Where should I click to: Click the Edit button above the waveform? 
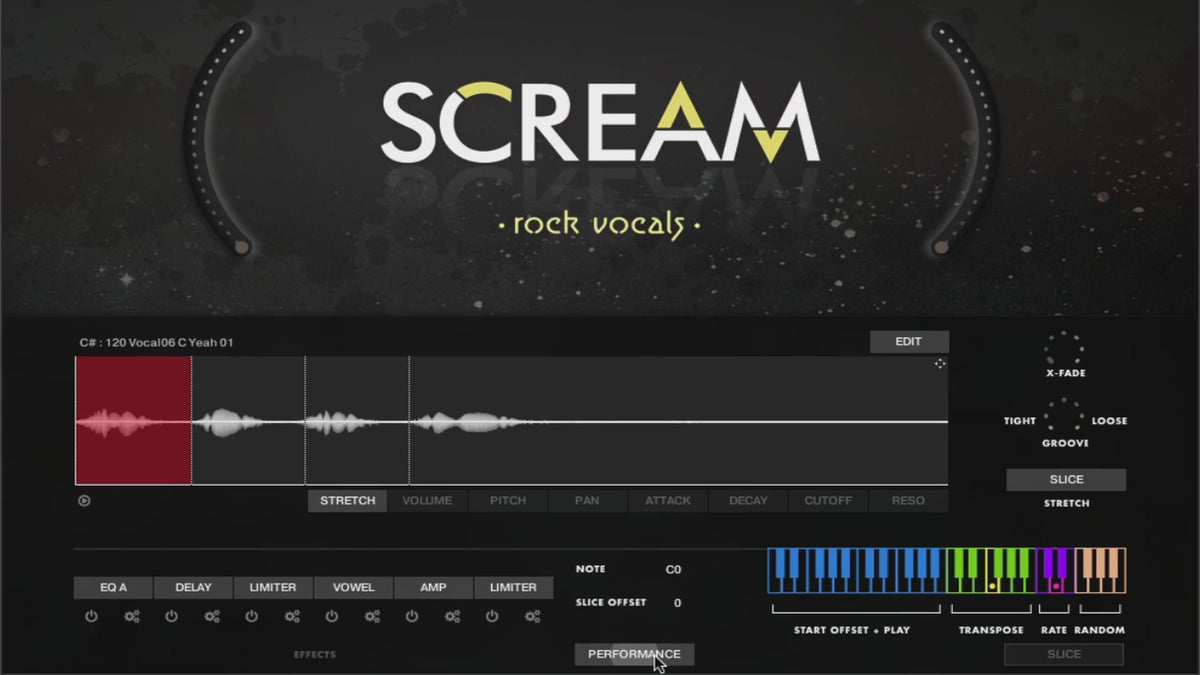pyautogui.click(x=908, y=342)
